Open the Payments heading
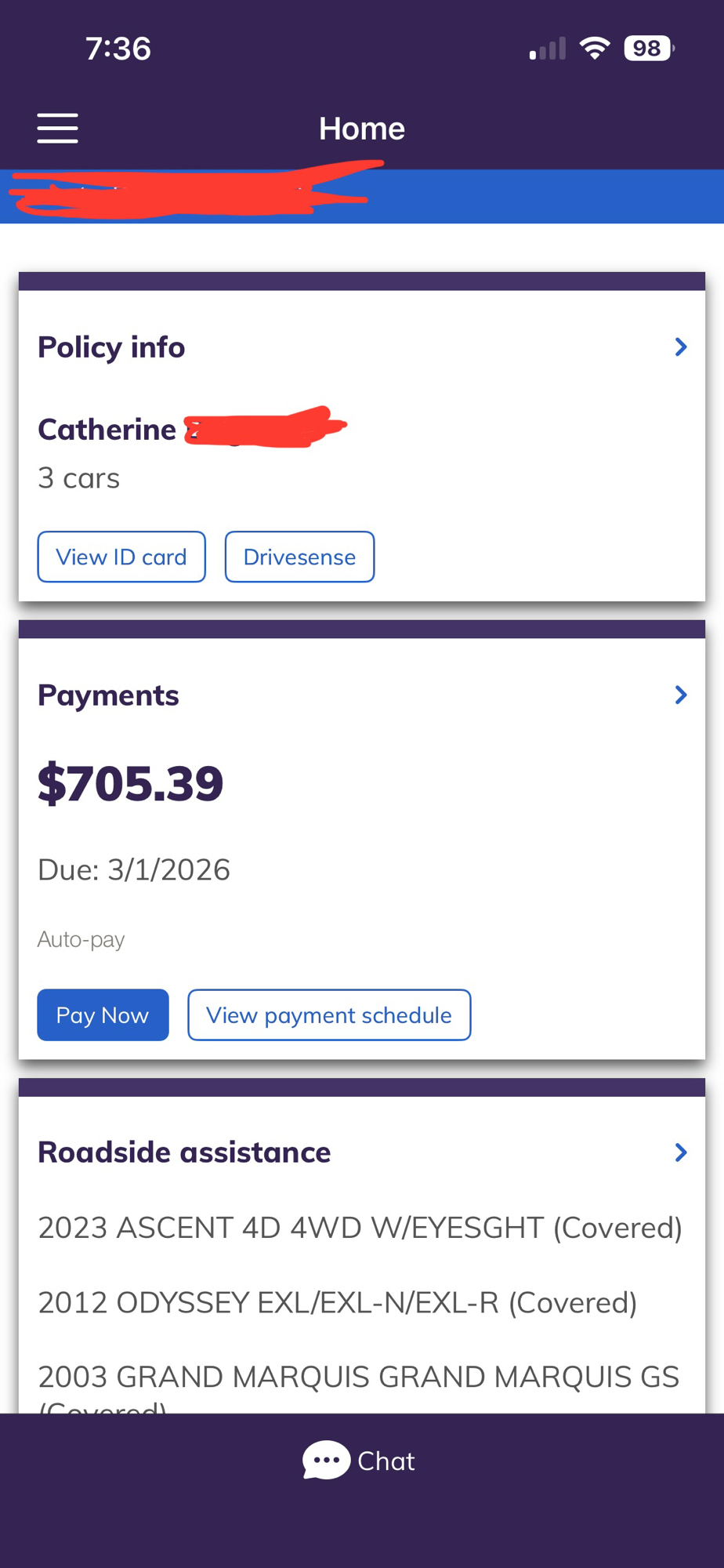 click(x=108, y=695)
